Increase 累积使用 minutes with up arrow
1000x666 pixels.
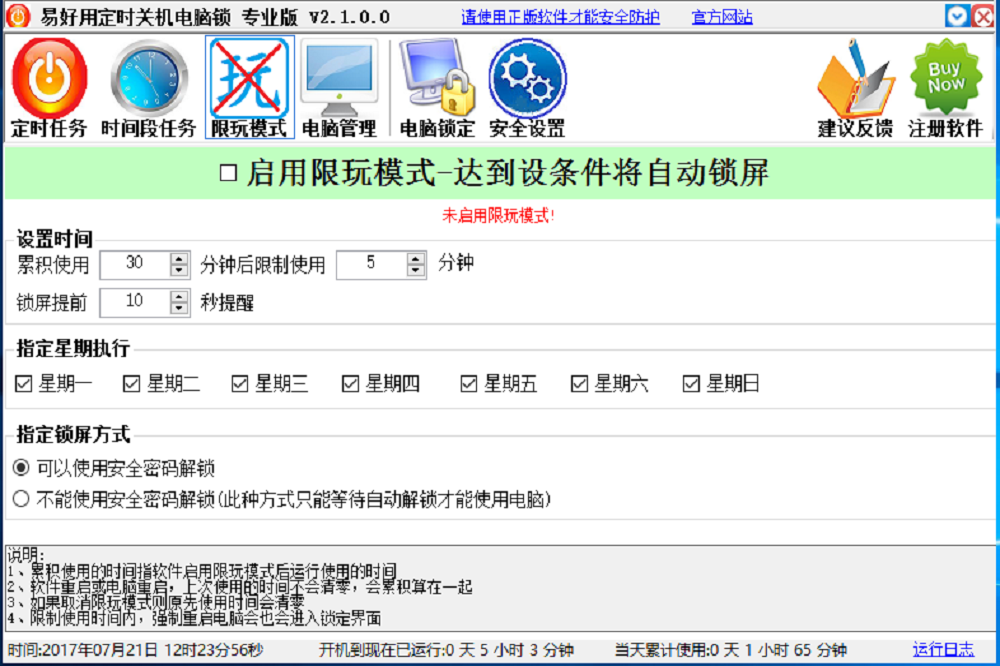[179, 259]
